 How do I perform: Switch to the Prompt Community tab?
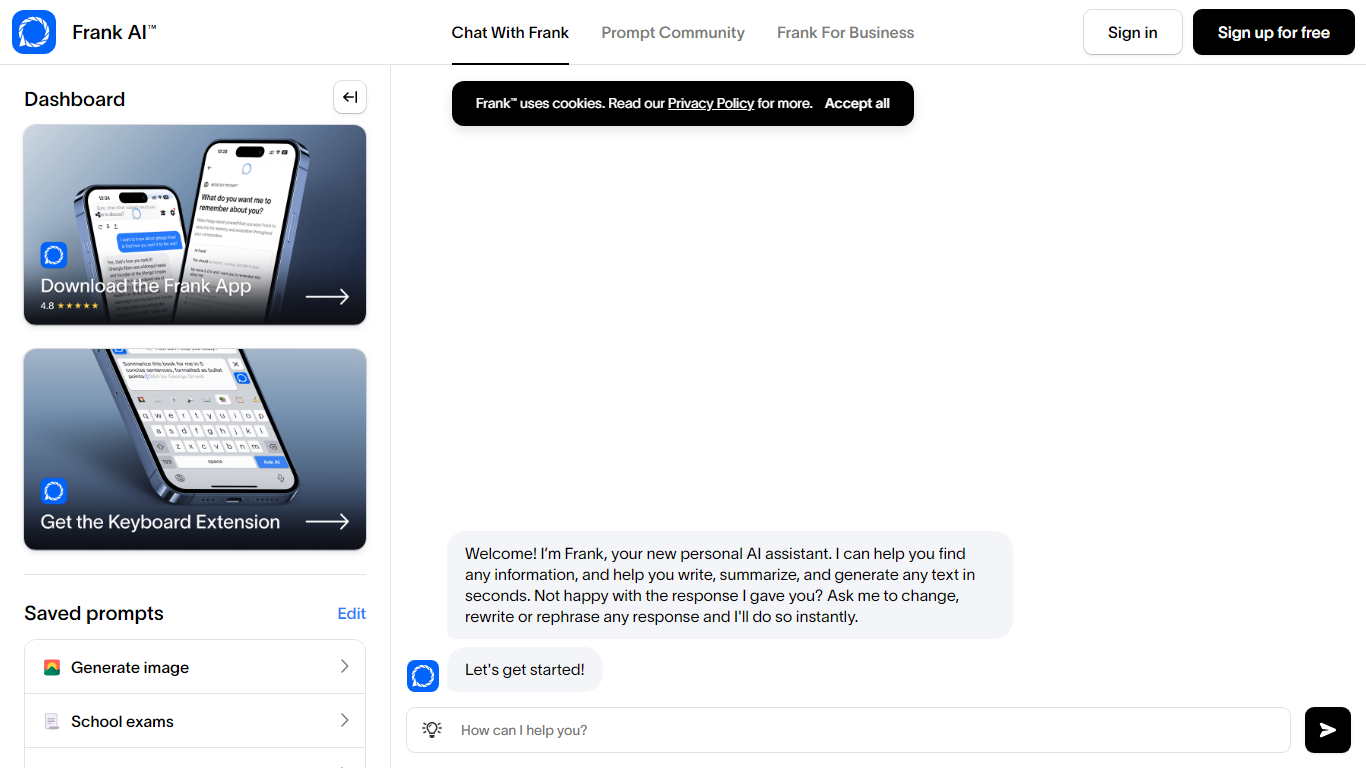[673, 32]
